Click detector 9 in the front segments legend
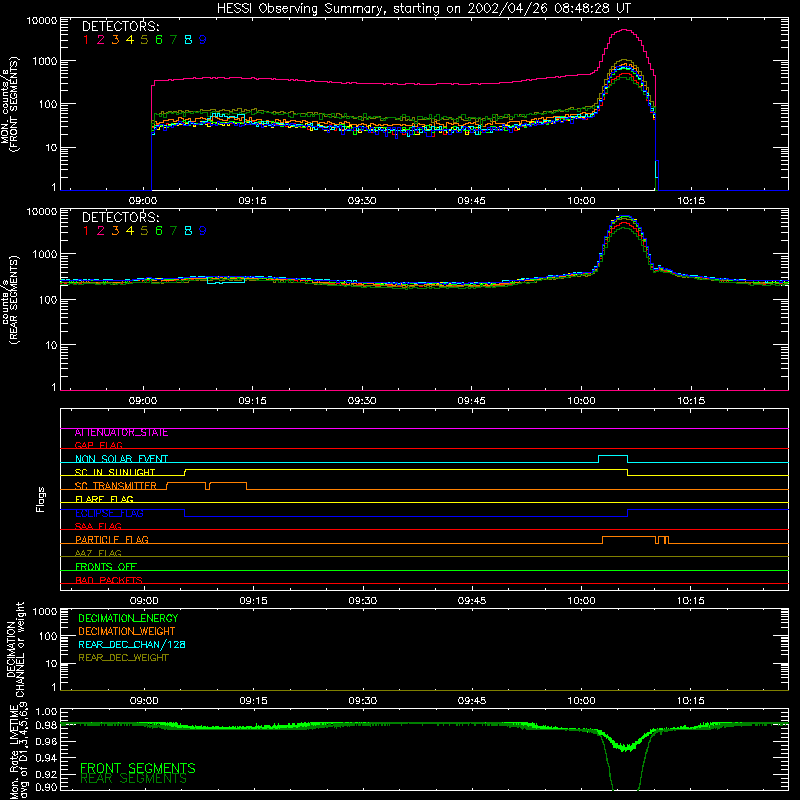Image resolution: width=800 pixels, height=800 pixels. click(x=203, y=40)
